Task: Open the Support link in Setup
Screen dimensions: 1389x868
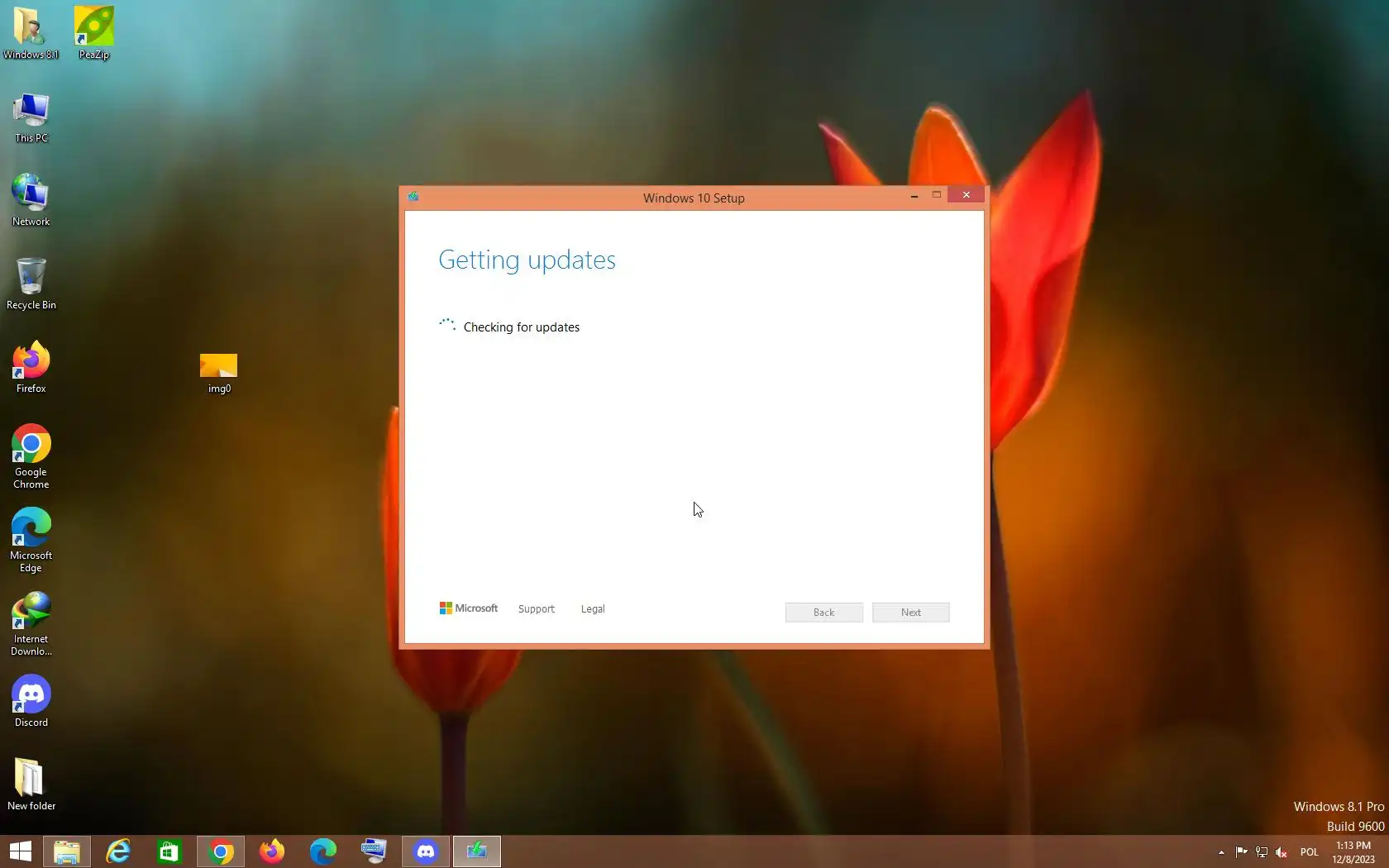Action: coord(537,609)
